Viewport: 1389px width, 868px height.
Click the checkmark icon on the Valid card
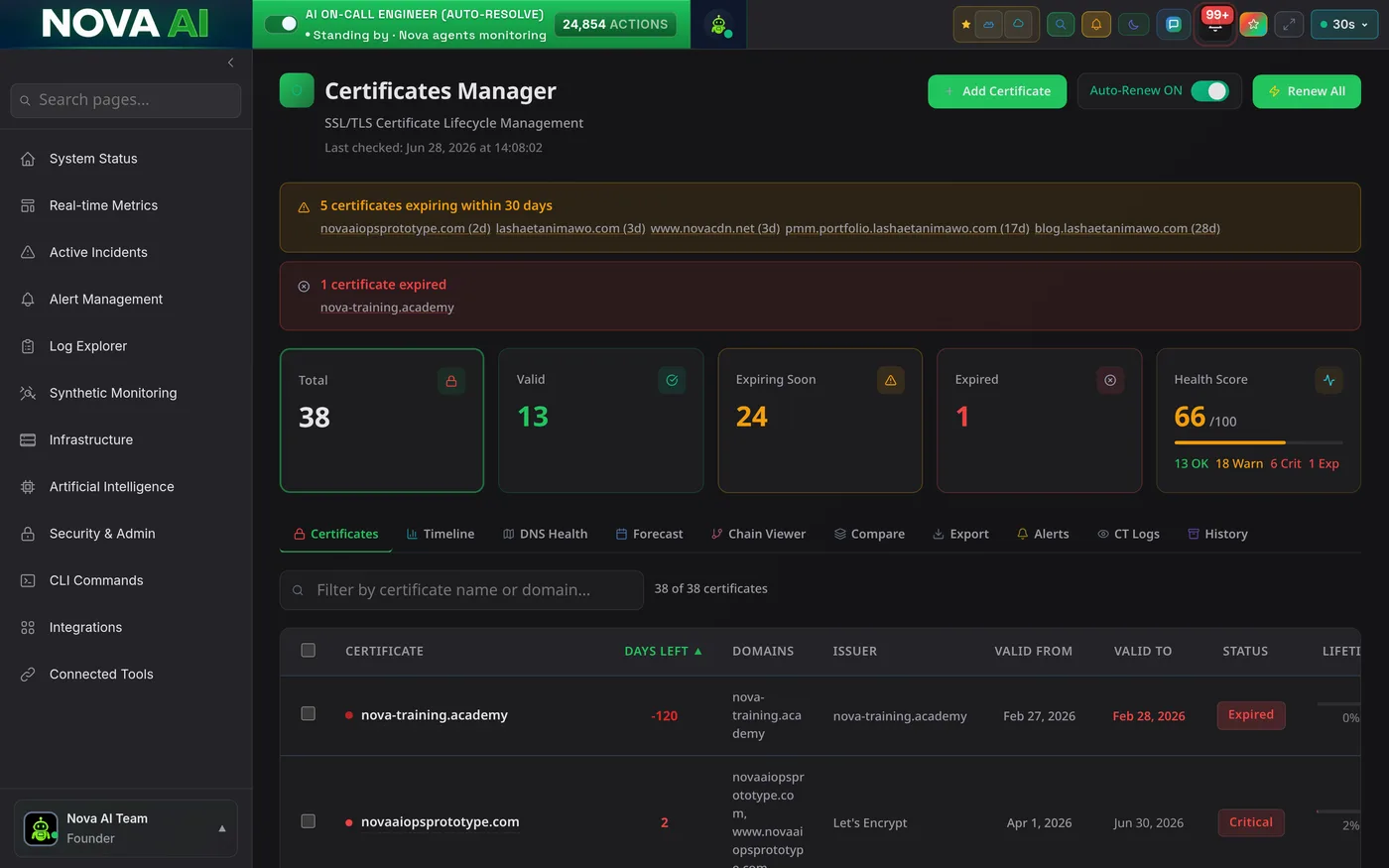tap(672, 380)
